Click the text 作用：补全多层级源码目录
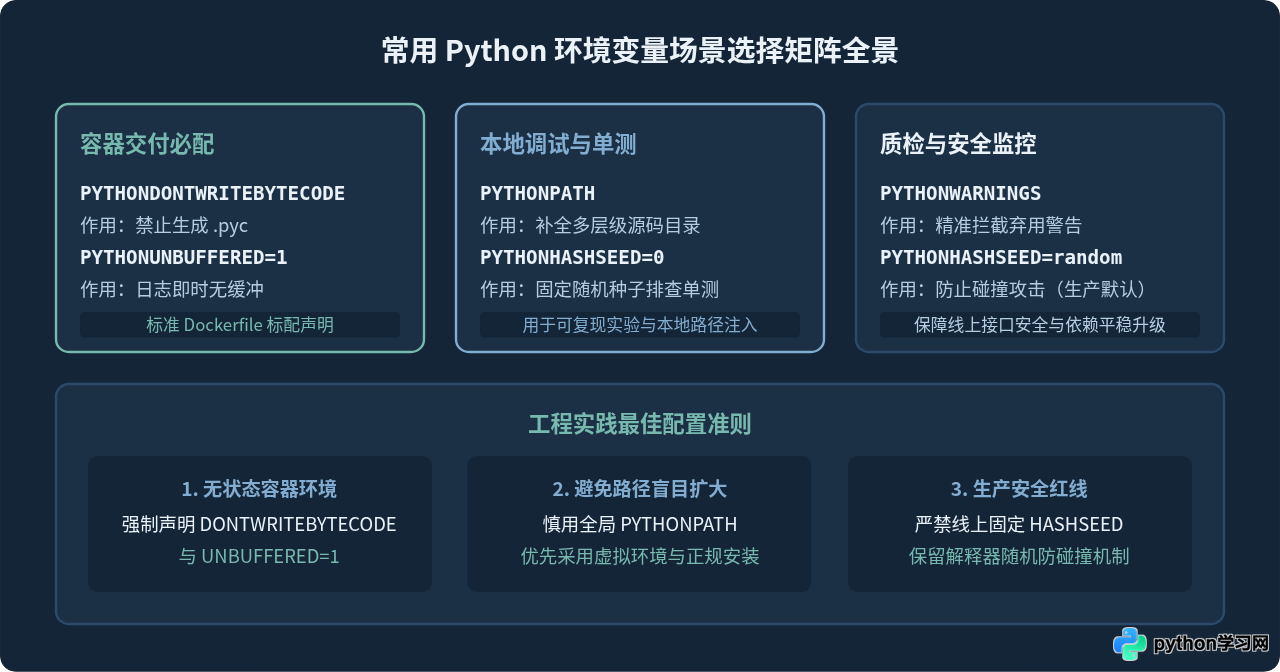This screenshot has width=1280, height=672. pos(590,225)
